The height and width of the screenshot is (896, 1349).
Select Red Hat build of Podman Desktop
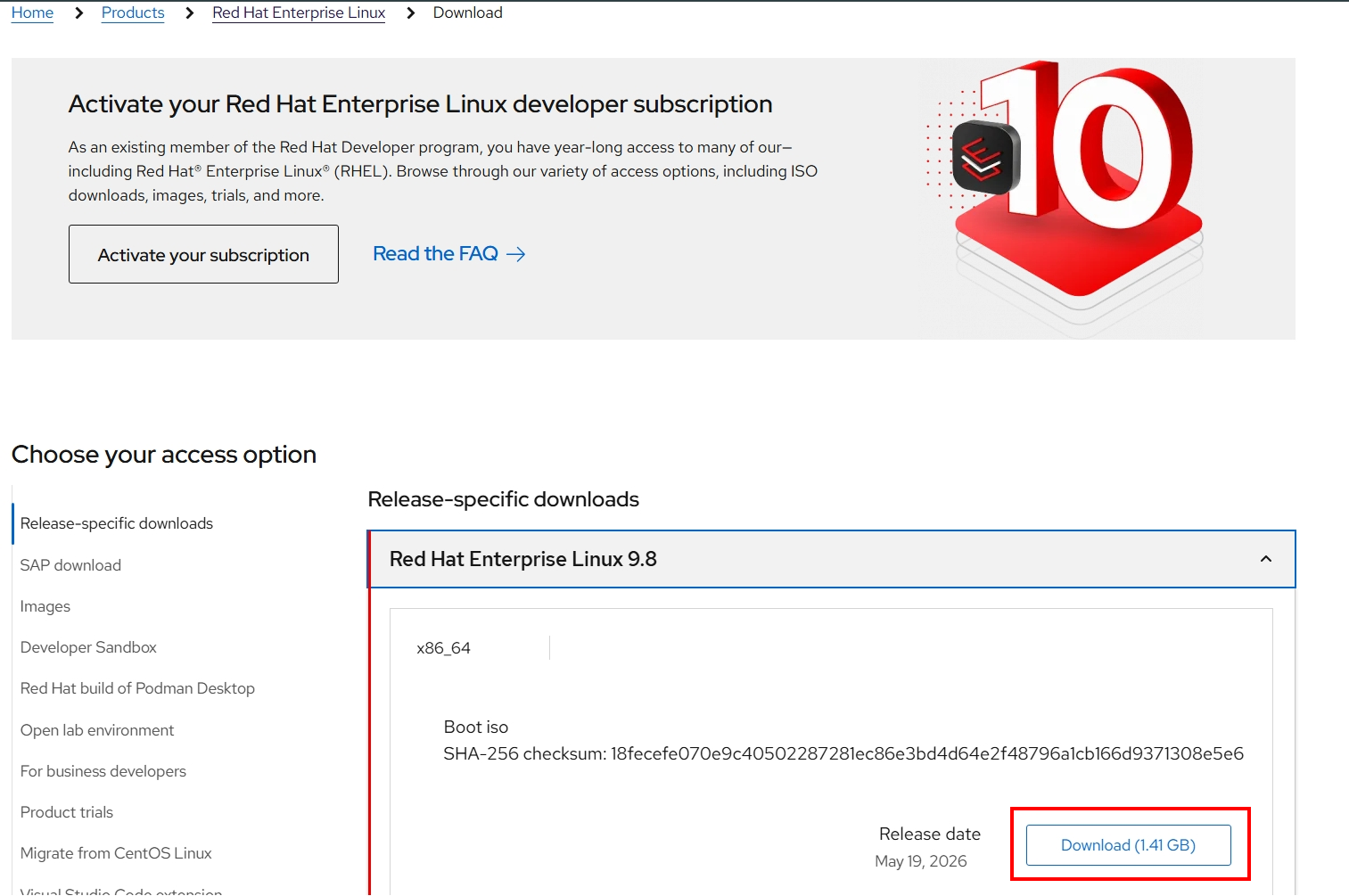(x=137, y=688)
